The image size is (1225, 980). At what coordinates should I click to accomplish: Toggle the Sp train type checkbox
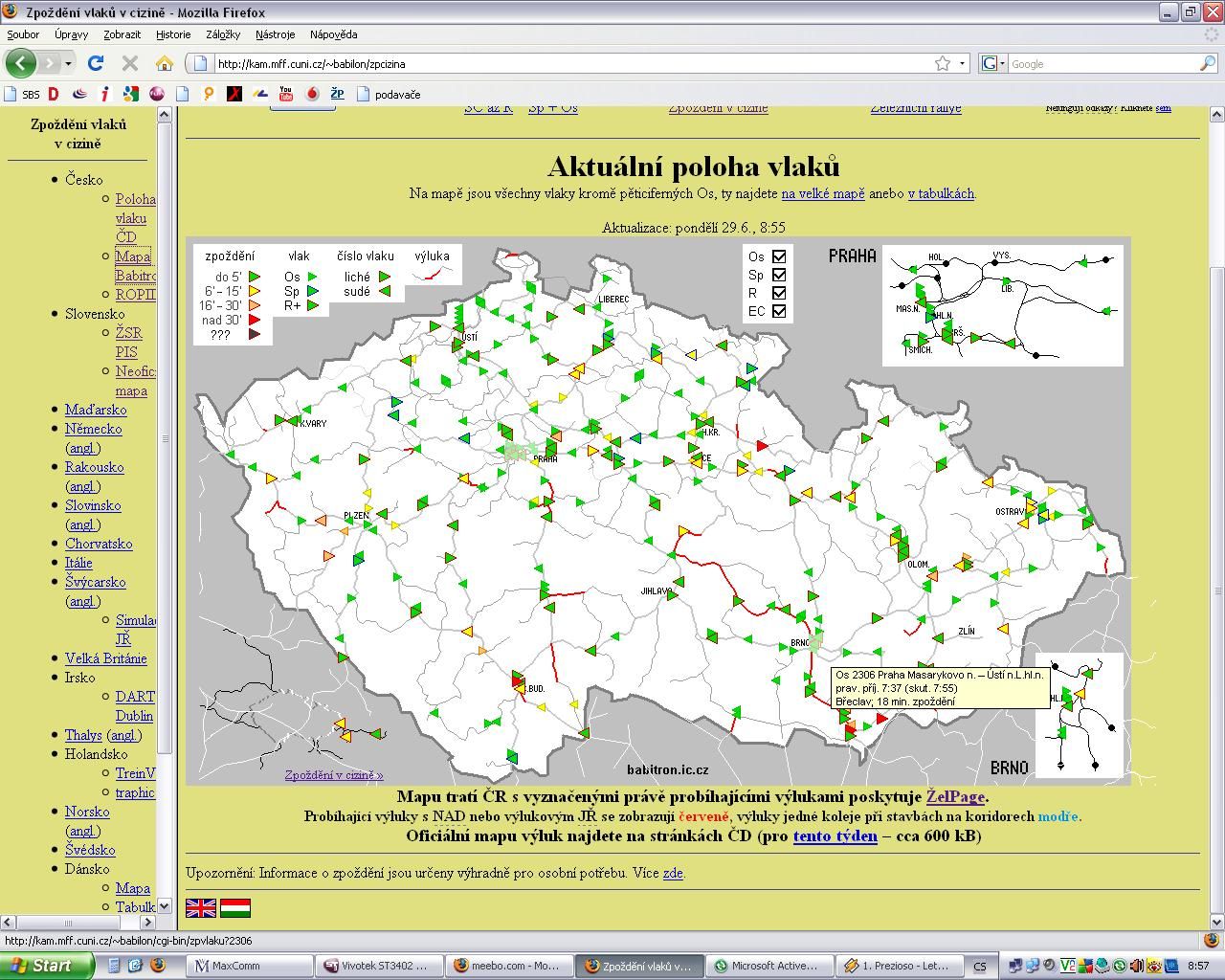click(779, 275)
